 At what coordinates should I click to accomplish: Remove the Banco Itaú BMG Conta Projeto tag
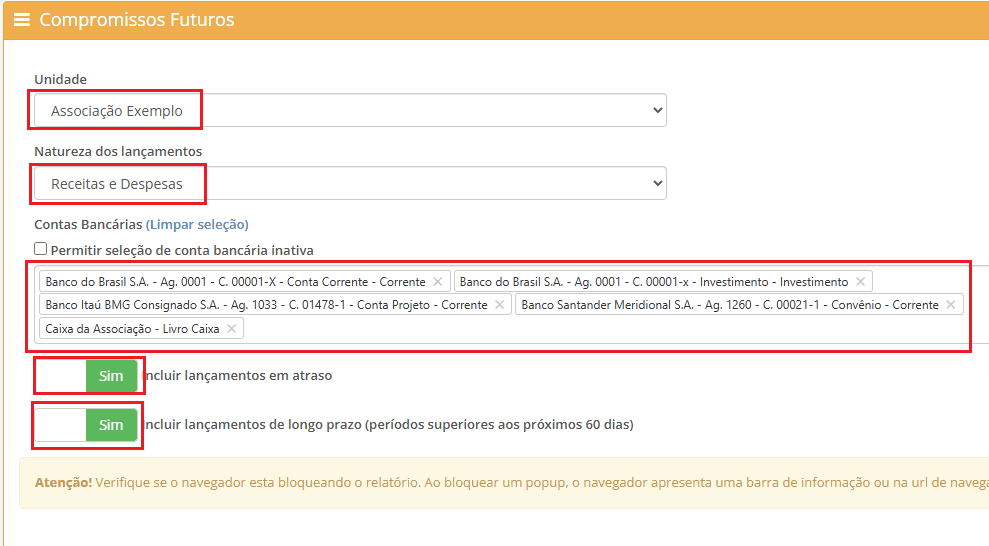tap(500, 305)
